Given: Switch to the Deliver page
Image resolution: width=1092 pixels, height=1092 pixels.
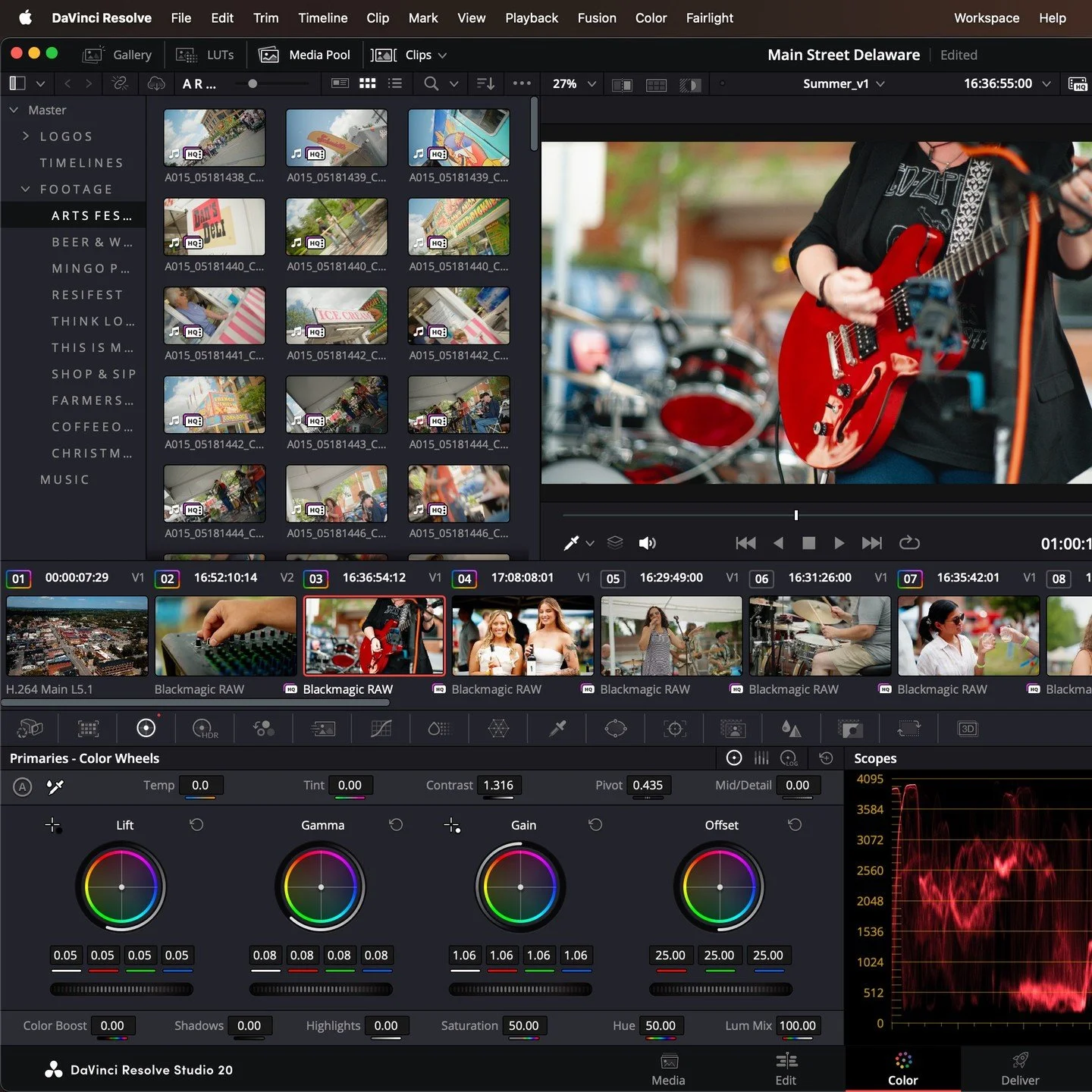Looking at the screenshot, I should pyautogui.click(x=1020, y=1069).
